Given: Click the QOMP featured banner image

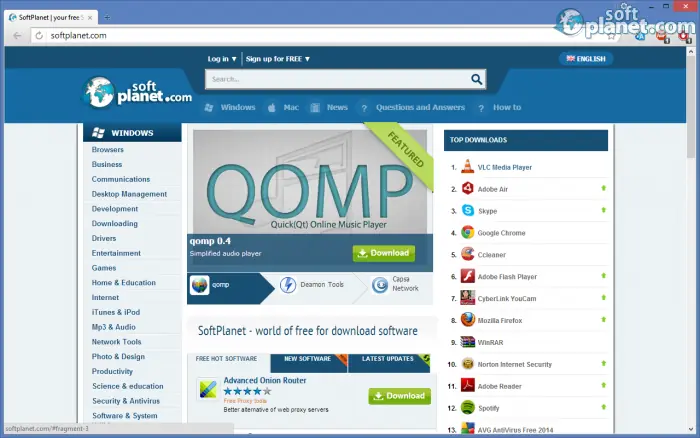Looking at the screenshot, I should coord(310,182).
